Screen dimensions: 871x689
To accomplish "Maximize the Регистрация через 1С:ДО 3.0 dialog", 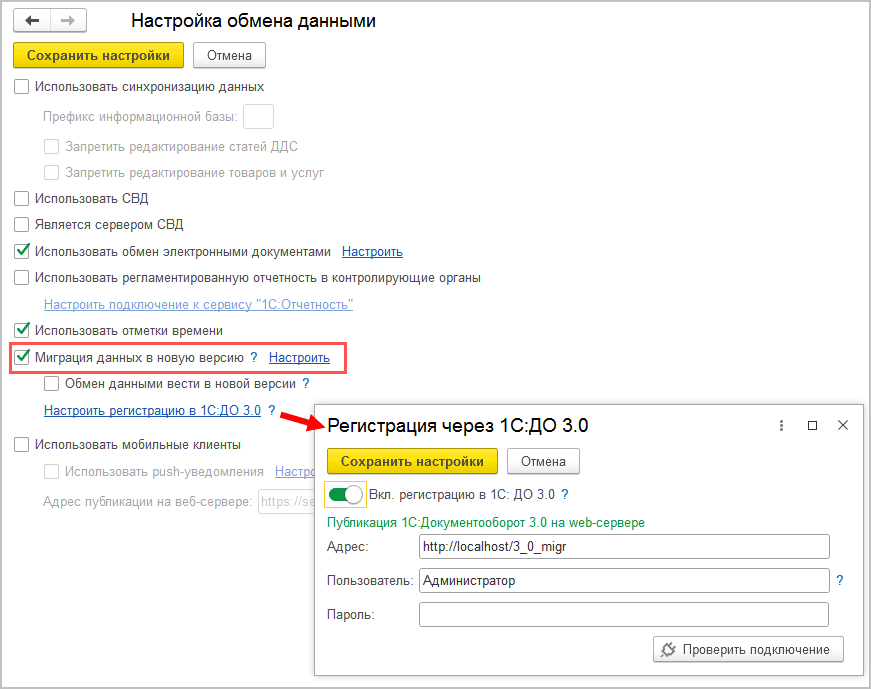I will (x=812, y=426).
